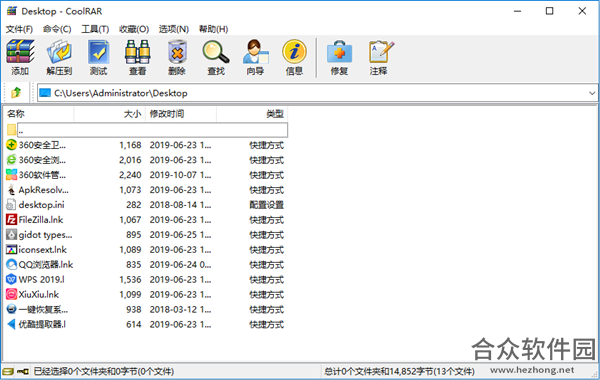The image size is (600, 380).
Task: Click size value 614
Action: click(134, 324)
